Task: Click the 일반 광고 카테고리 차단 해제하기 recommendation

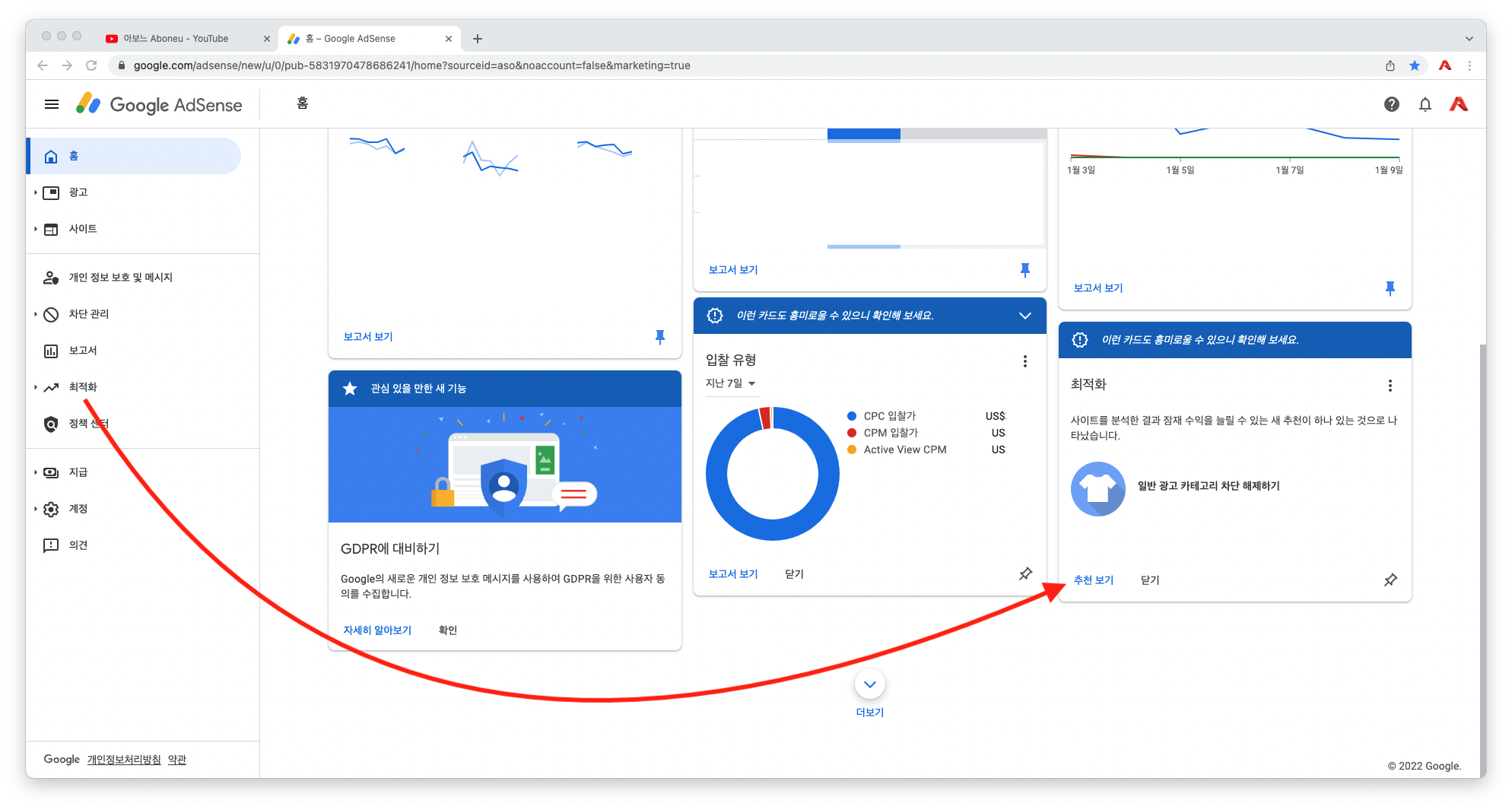Action: click(1209, 486)
